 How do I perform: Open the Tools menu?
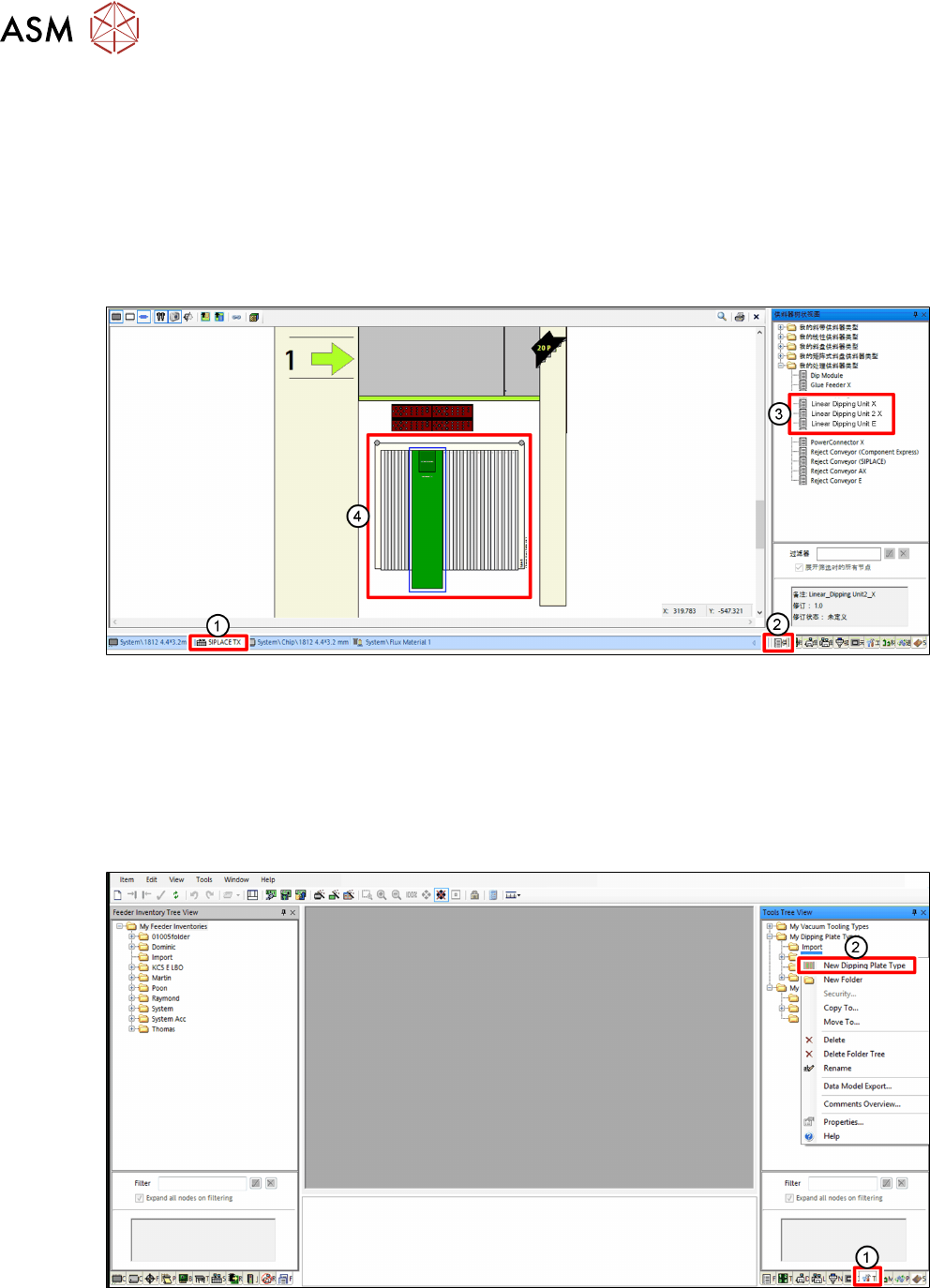(204, 880)
